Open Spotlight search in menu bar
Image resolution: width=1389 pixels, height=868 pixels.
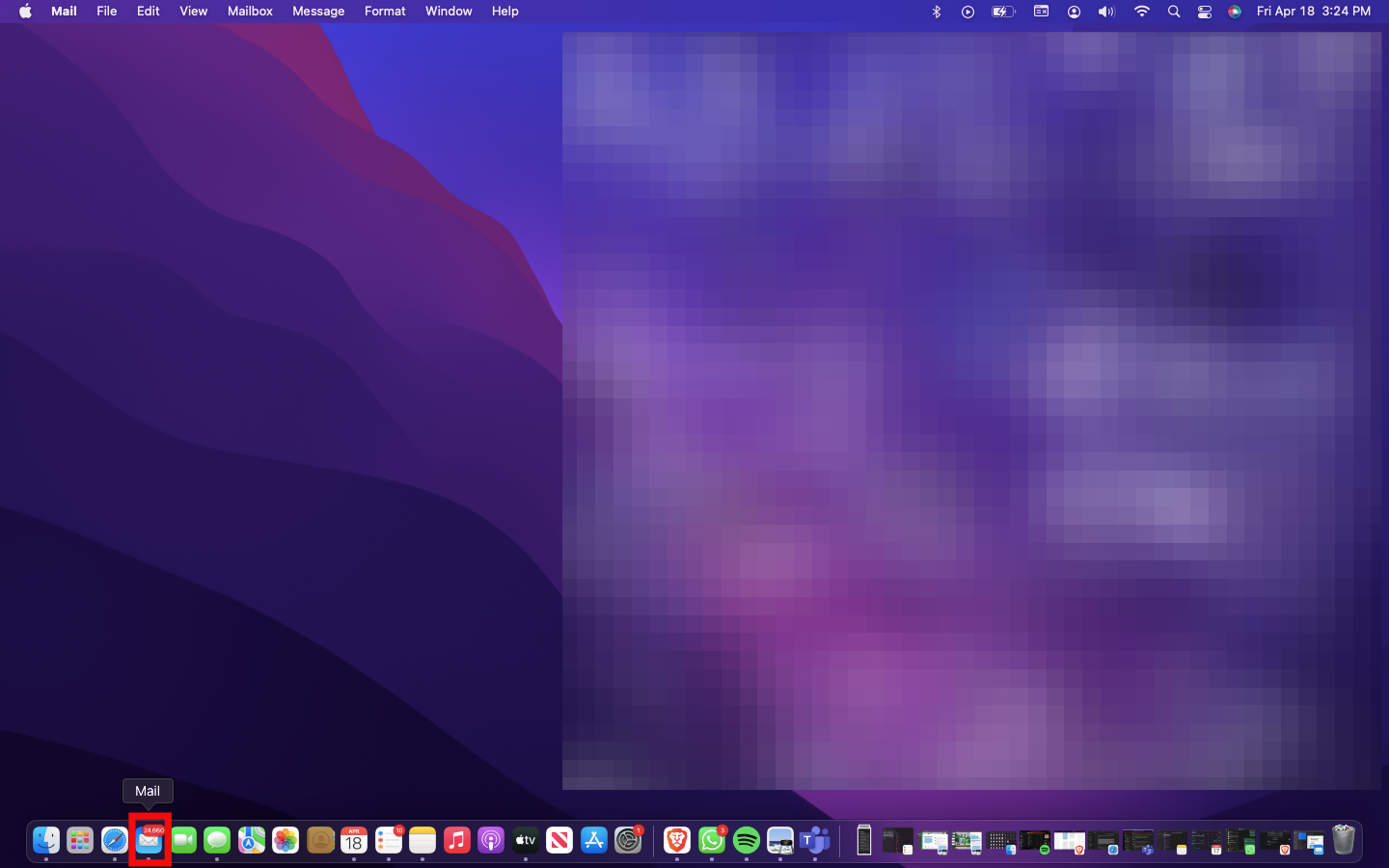[x=1174, y=12]
